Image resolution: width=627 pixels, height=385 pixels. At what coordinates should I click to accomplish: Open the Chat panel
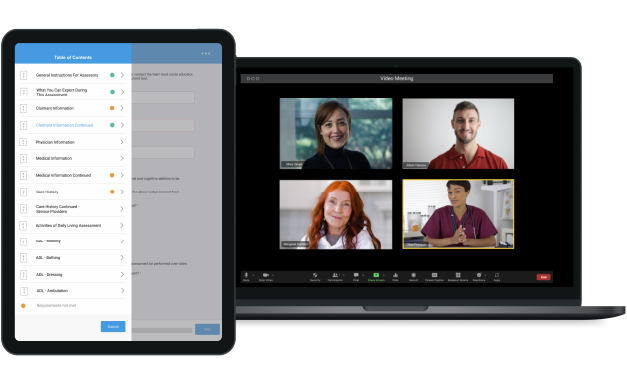[x=356, y=277]
